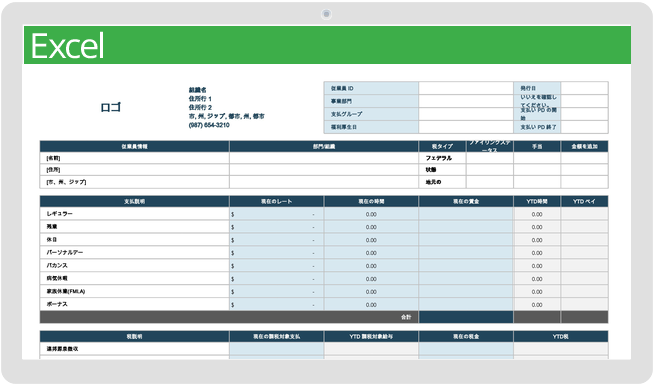Click the YTD時間 column header
Screen dimensions: 654x385
tap(537, 201)
